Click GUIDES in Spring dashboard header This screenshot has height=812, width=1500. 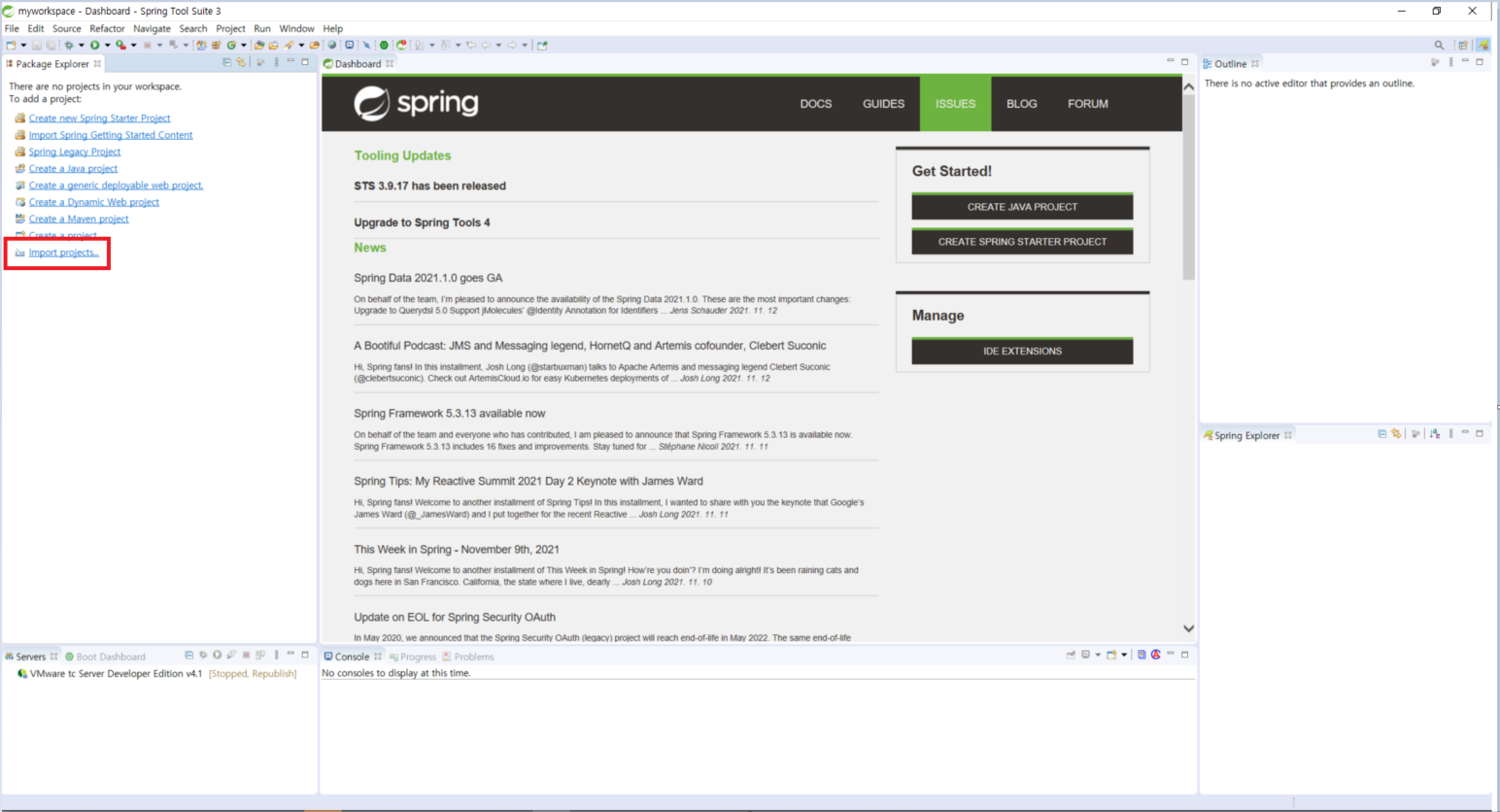(x=883, y=104)
